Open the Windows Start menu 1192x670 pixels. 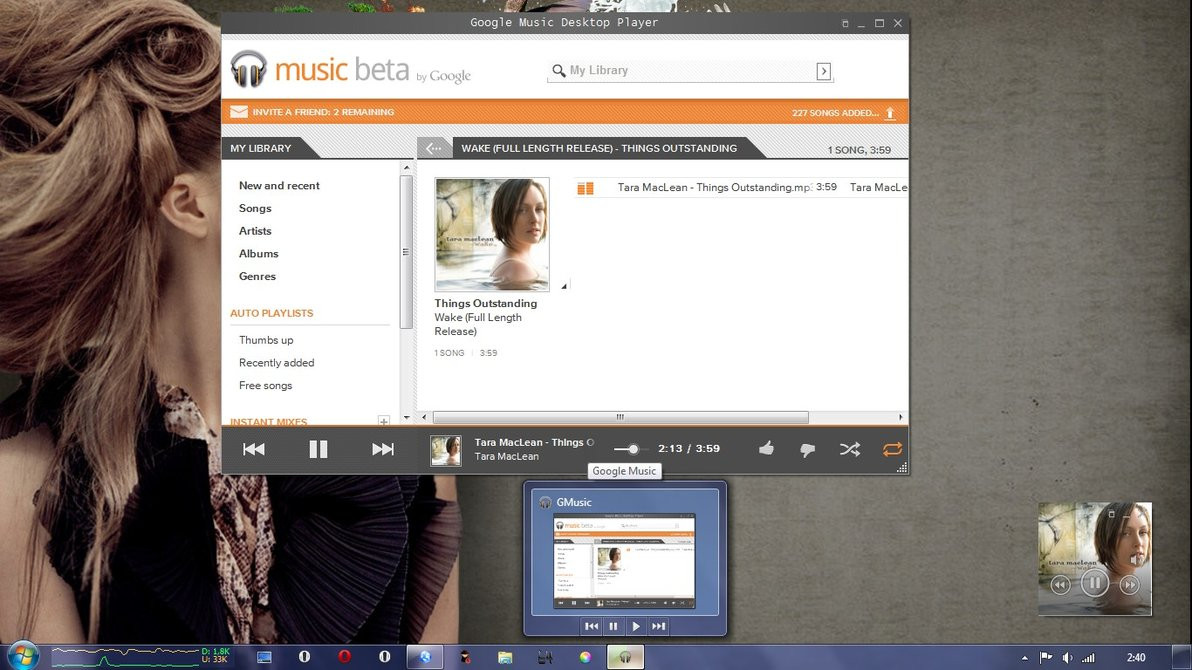(x=23, y=656)
